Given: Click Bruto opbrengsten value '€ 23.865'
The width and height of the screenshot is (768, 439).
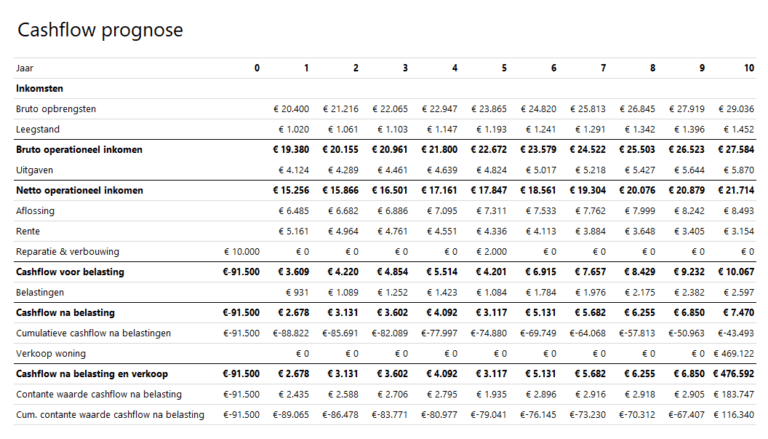Looking at the screenshot, I should pos(489,109).
